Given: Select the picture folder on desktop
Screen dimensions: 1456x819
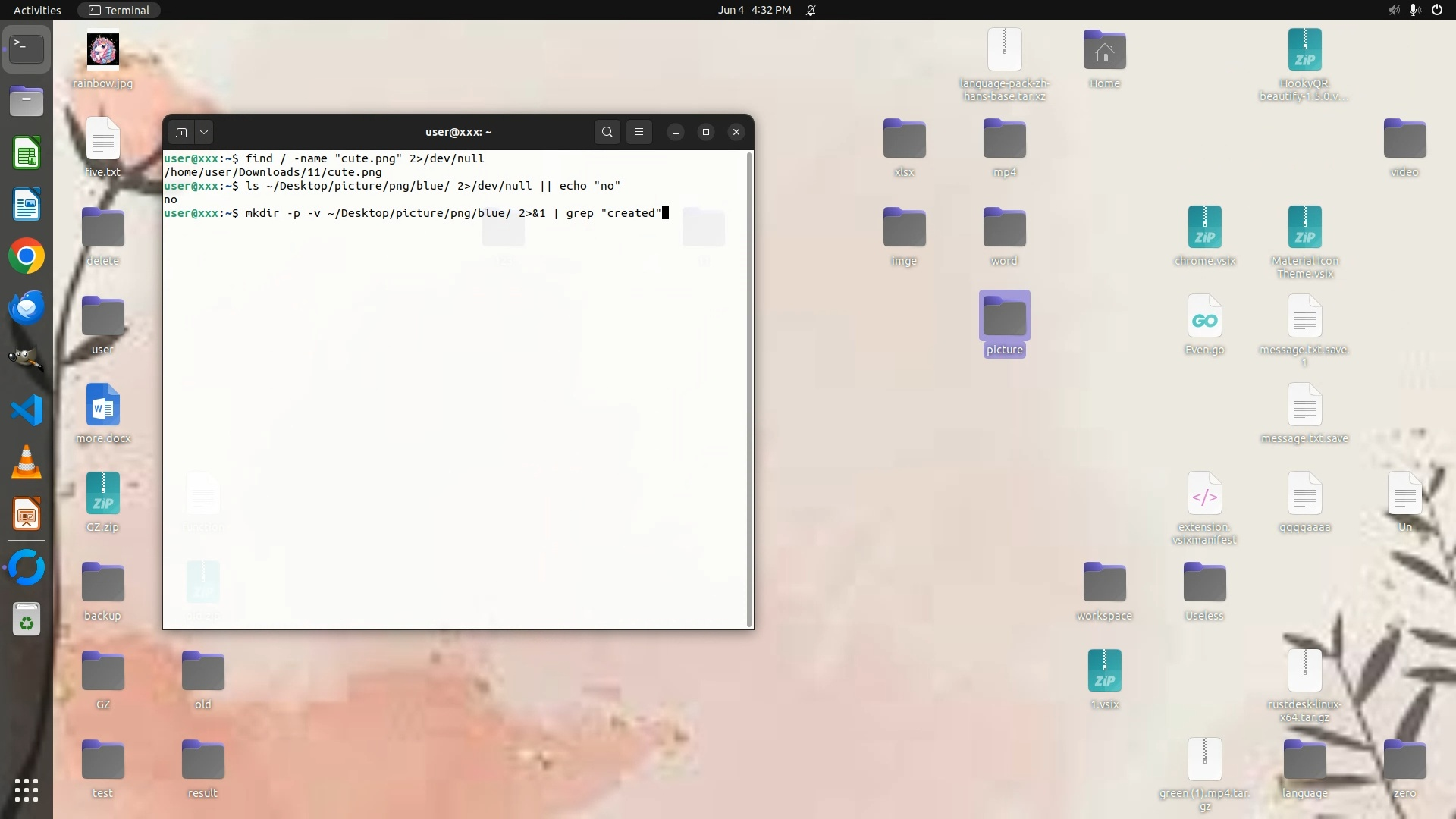Looking at the screenshot, I should (x=1004, y=318).
